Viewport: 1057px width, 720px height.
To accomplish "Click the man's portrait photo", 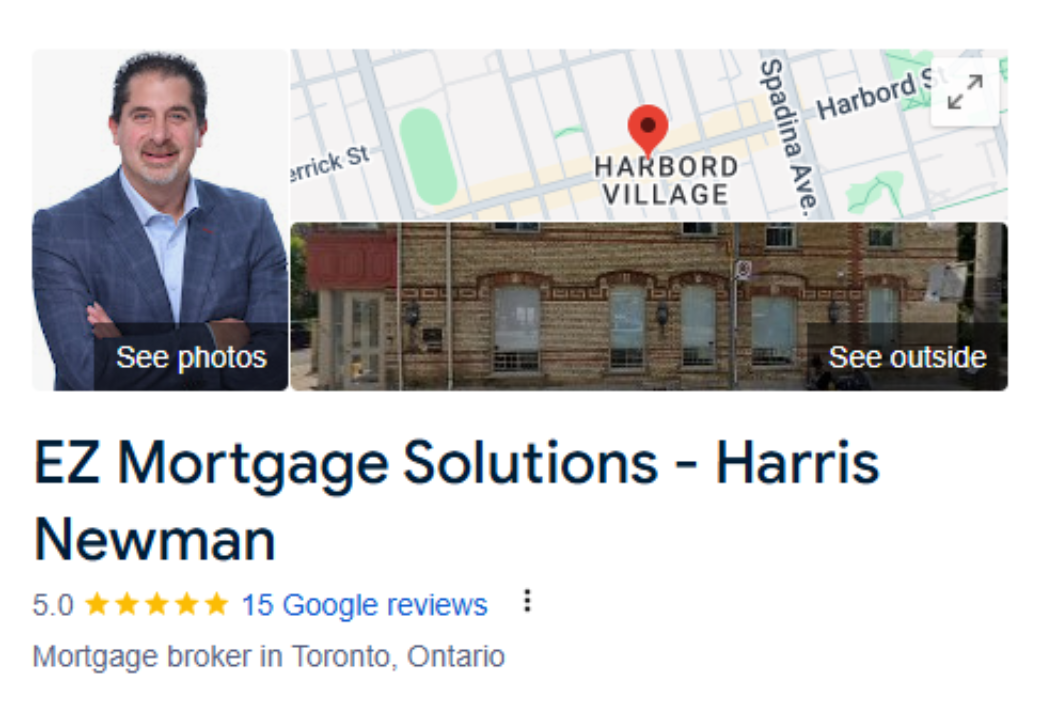I will 160,220.
